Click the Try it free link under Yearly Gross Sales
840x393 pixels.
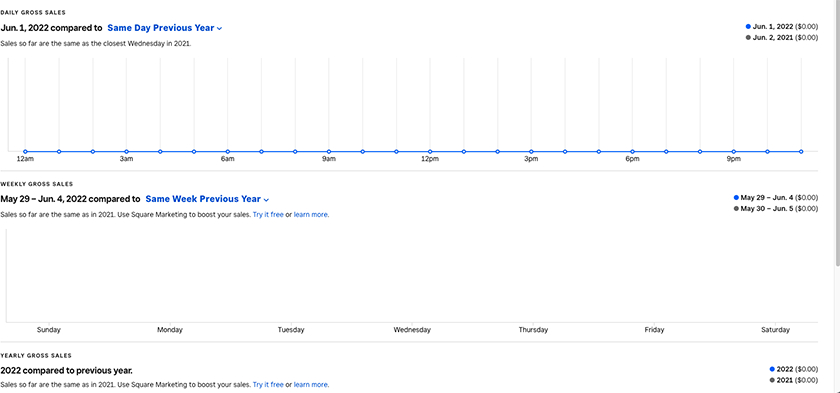tap(268, 384)
